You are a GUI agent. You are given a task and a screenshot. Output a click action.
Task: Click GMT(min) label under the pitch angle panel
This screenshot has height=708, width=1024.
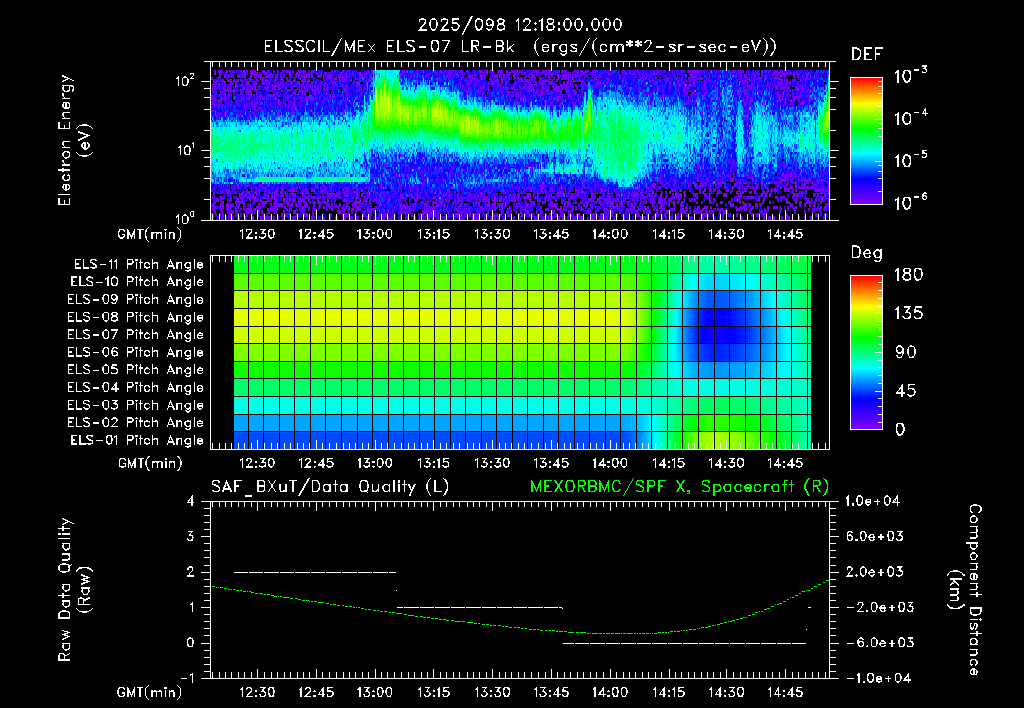pyautogui.click(x=150, y=464)
